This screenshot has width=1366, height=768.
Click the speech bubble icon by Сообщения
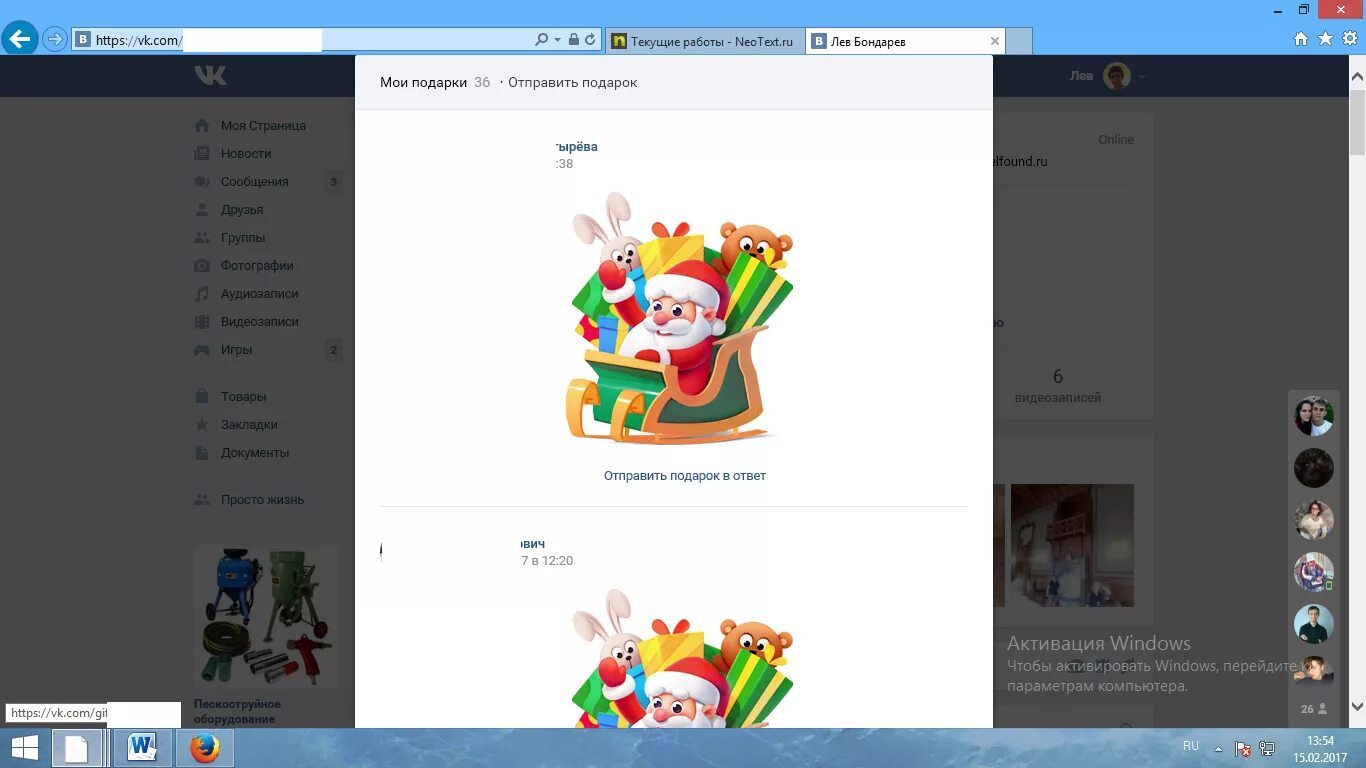(202, 181)
